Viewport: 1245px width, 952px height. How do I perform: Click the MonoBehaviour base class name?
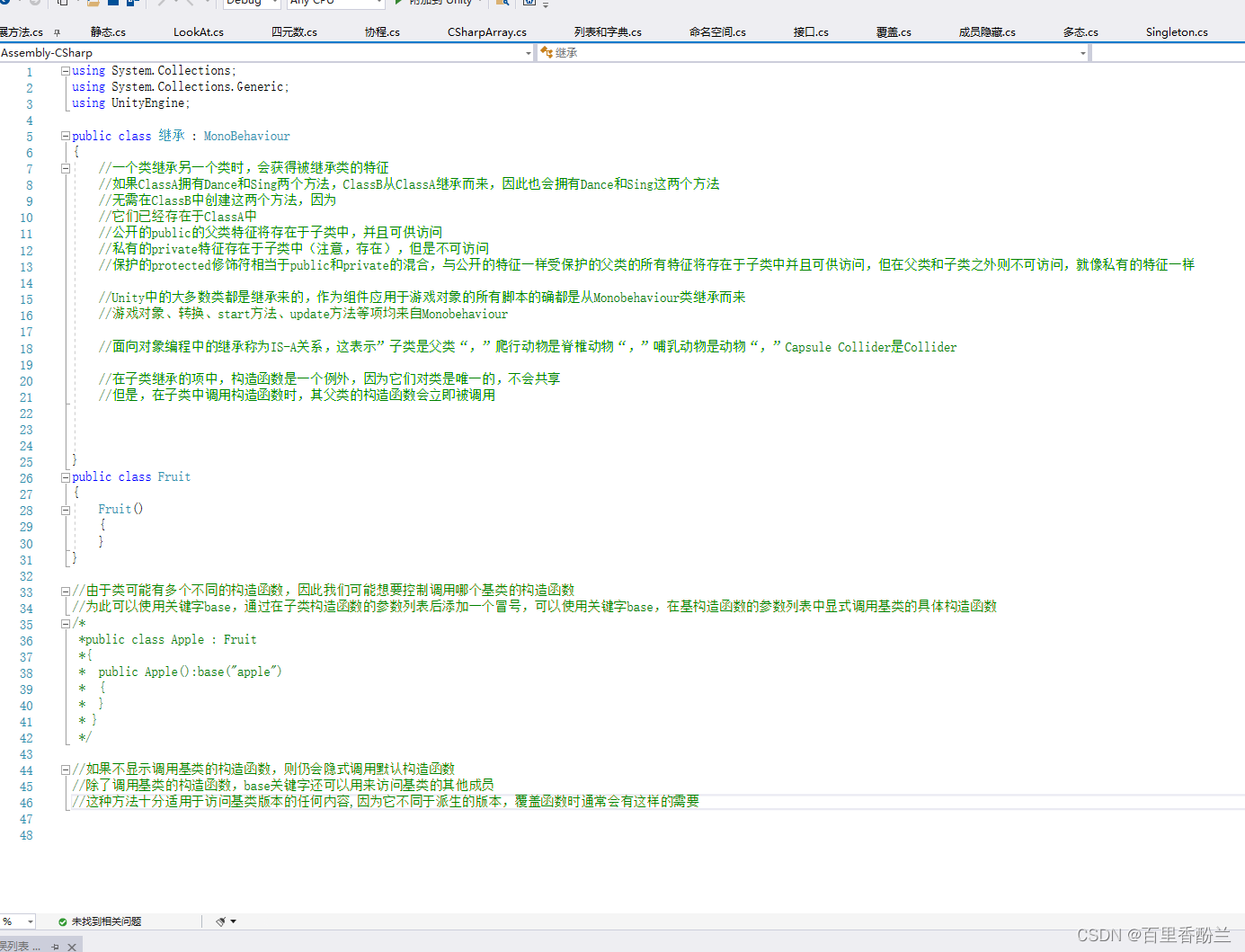[x=247, y=137]
